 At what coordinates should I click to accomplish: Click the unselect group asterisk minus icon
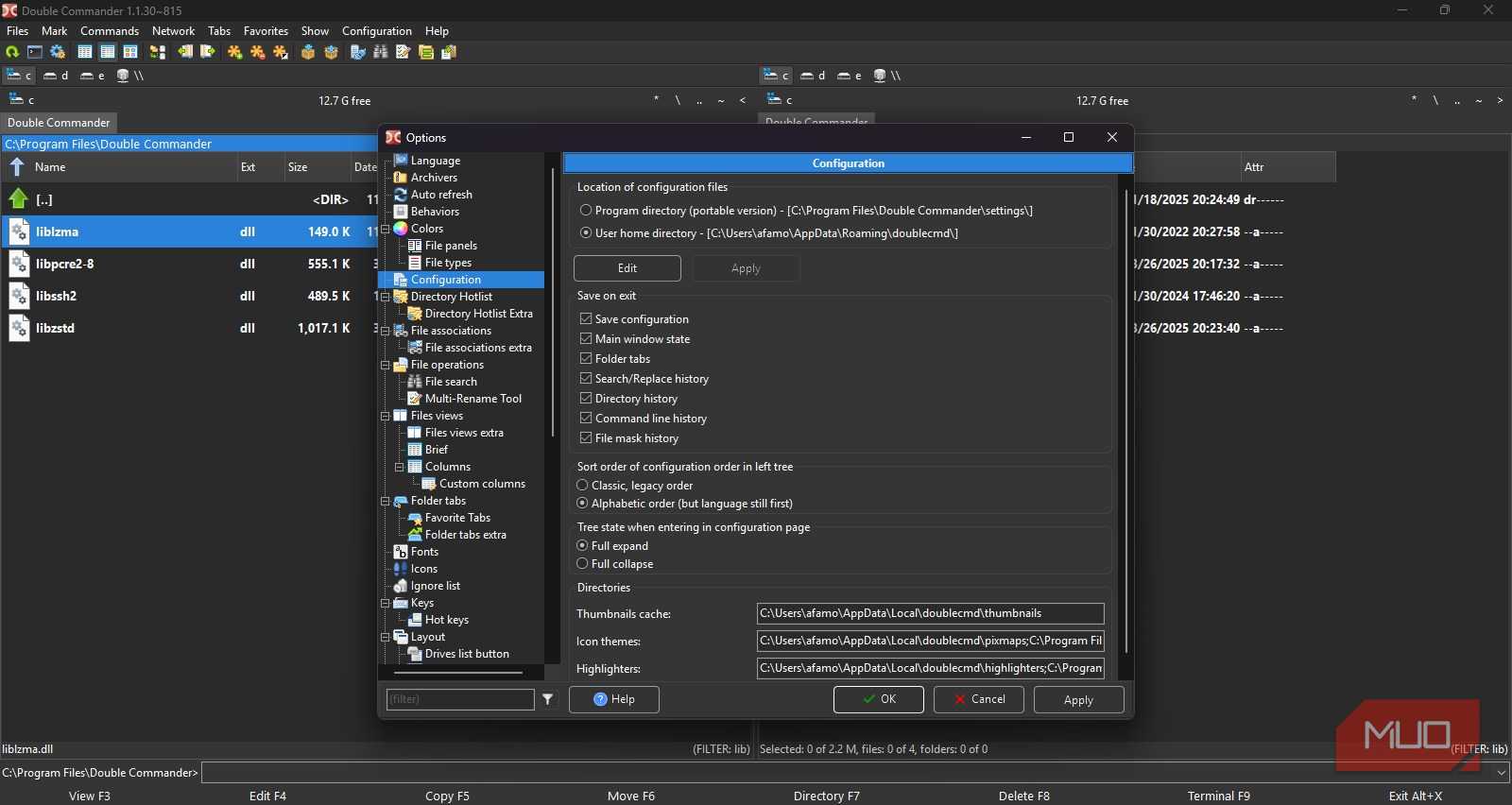[x=258, y=52]
